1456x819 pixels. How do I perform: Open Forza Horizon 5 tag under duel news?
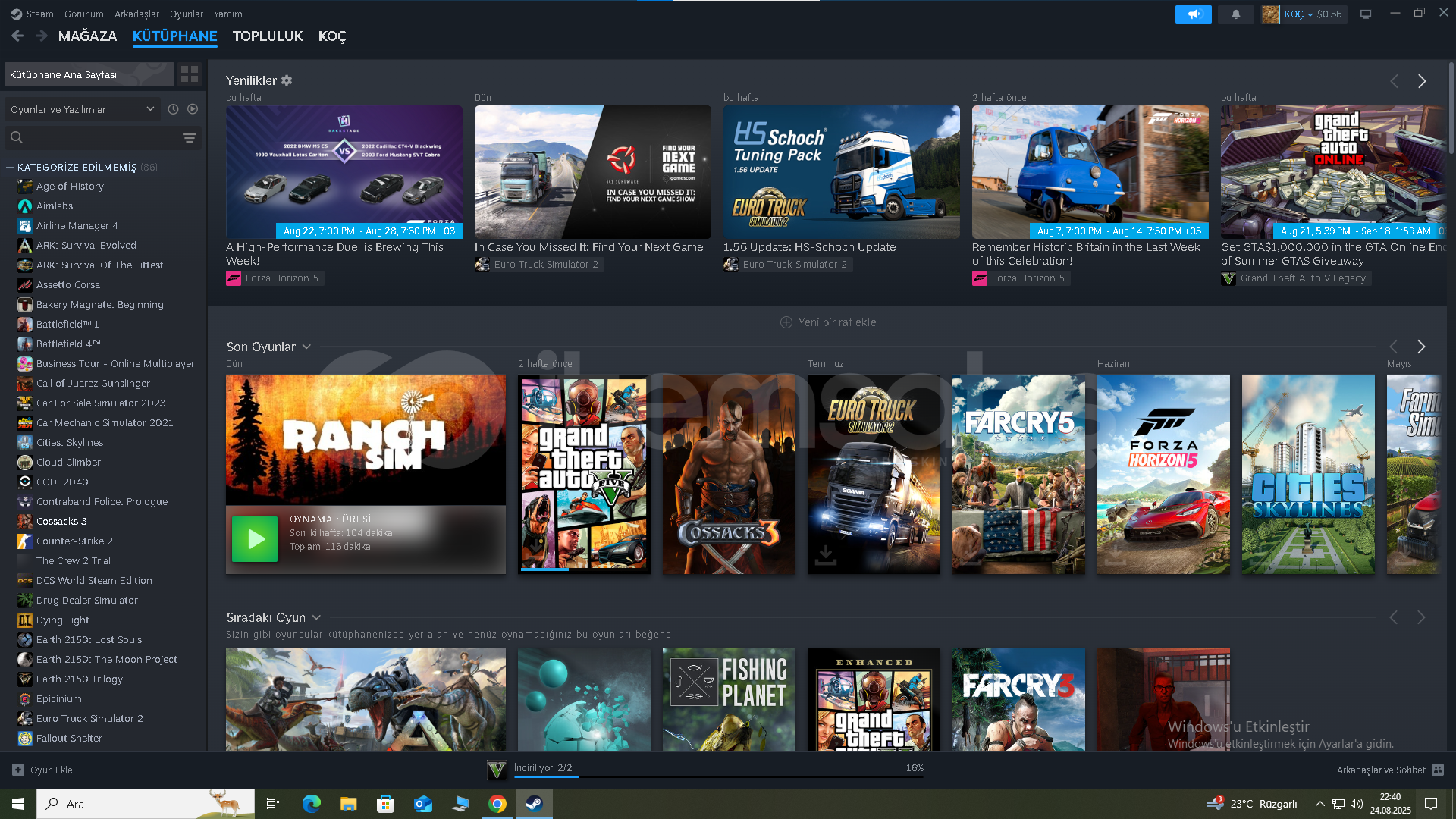[x=275, y=278]
